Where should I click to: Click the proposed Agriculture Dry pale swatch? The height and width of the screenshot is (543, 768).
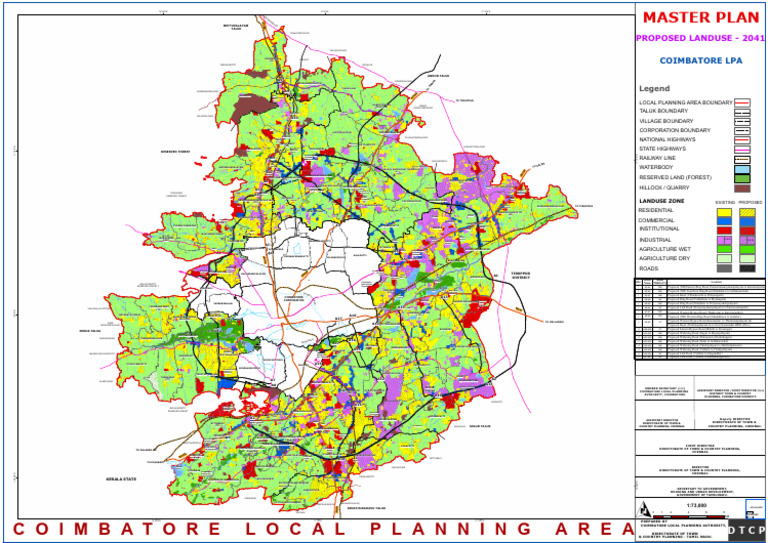click(x=747, y=258)
